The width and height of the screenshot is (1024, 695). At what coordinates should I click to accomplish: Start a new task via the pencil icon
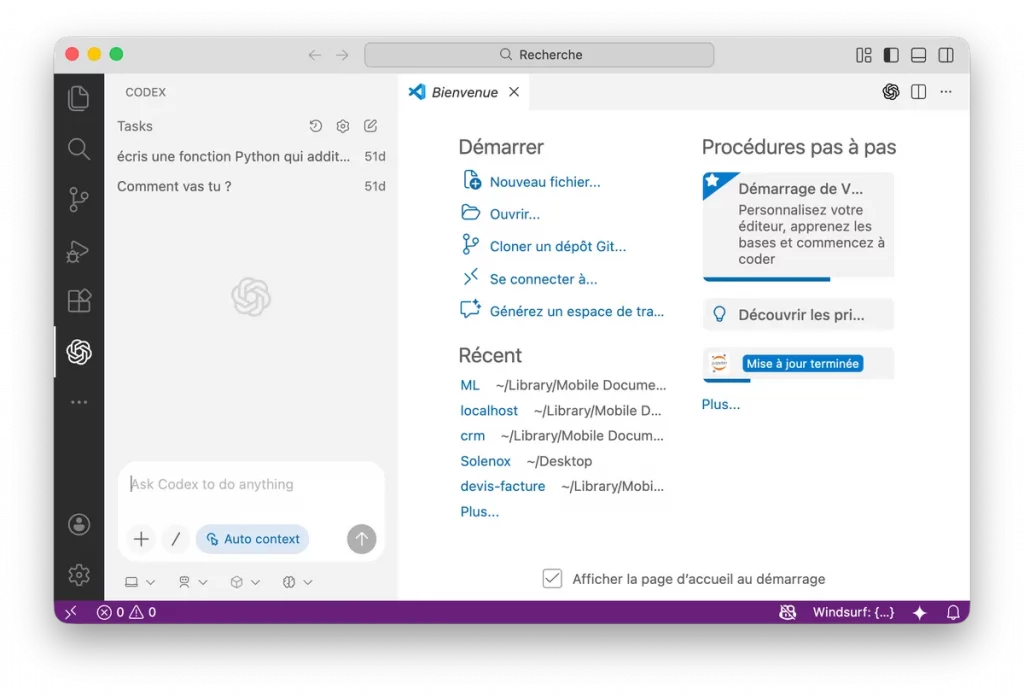click(369, 126)
